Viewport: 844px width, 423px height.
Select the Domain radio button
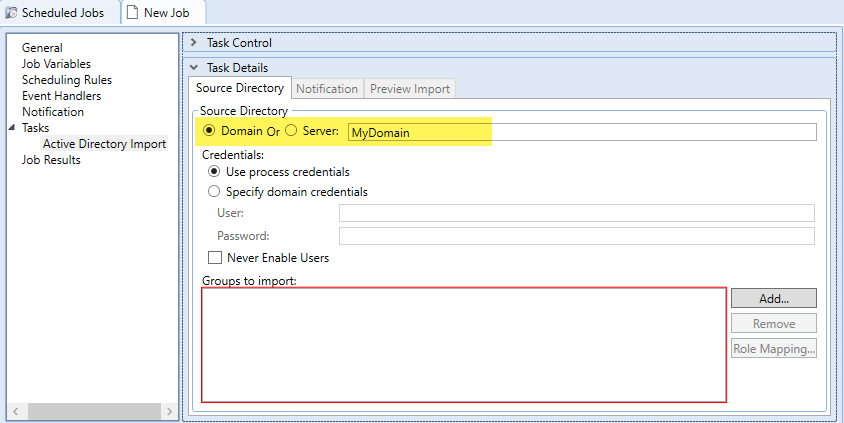209,132
